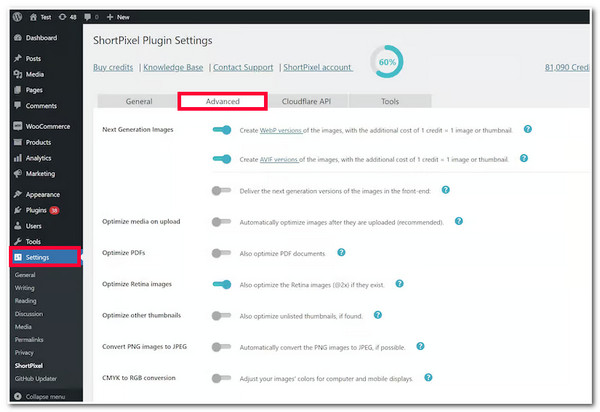Switch to the General tab
The height and width of the screenshot is (412, 600).
tap(139, 101)
